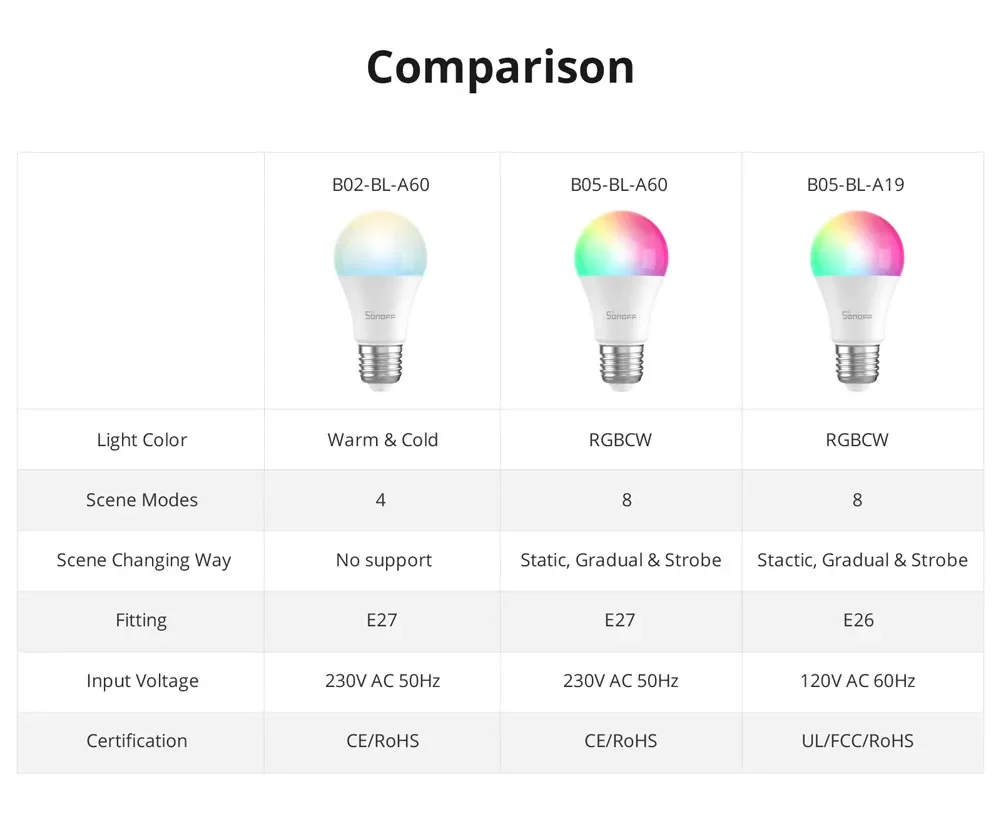This screenshot has width=1000, height=820.
Task: Click the No support cell
Action: [384, 560]
